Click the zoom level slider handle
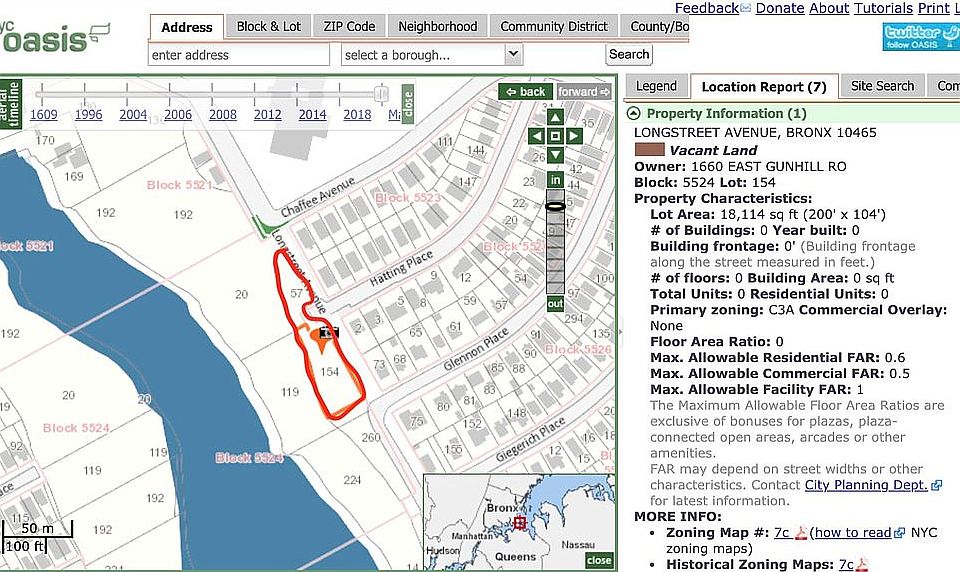The width and height of the screenshot is (960, 572). click(x=555, y=206)
